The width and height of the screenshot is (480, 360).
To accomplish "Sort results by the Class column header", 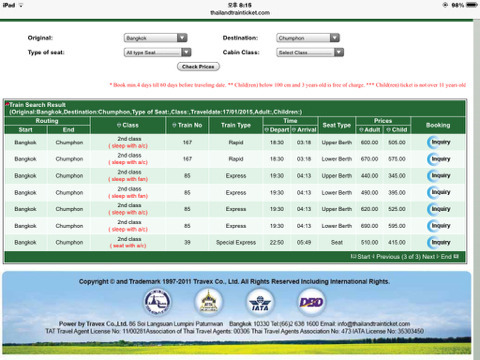I will click(128, 125).
